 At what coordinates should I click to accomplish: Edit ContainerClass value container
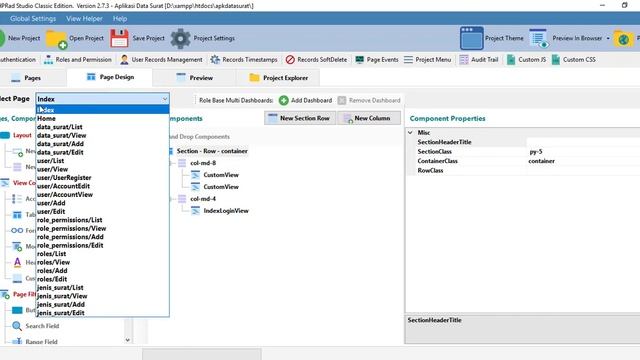pos(583,161)
